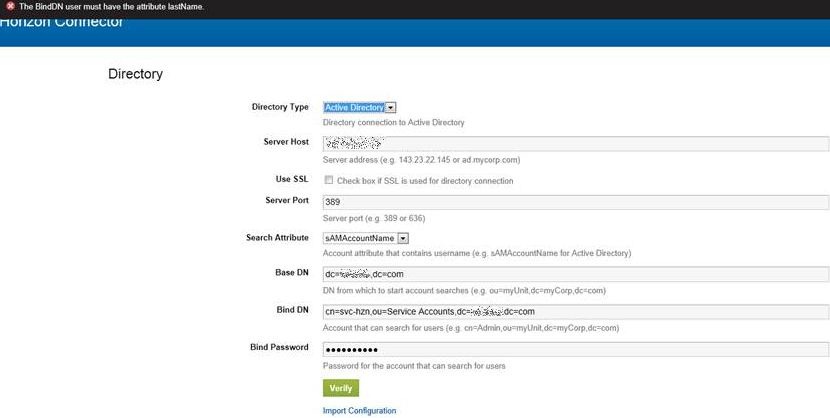830x418 pixels.
Task: Click the 'Account that can search for users' hint
Action: pos(471,328)
